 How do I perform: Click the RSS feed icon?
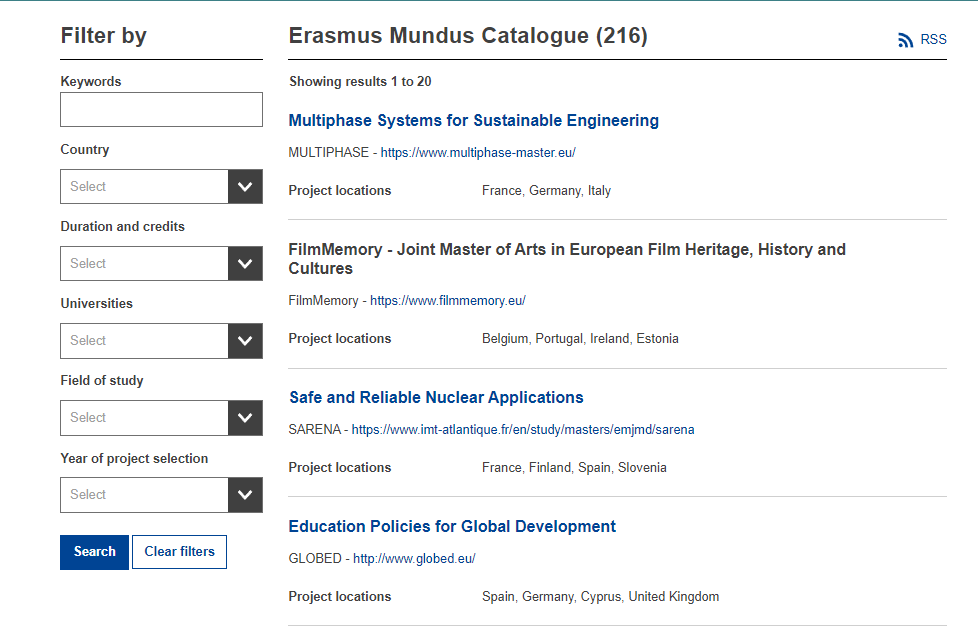tap(906, 40)
